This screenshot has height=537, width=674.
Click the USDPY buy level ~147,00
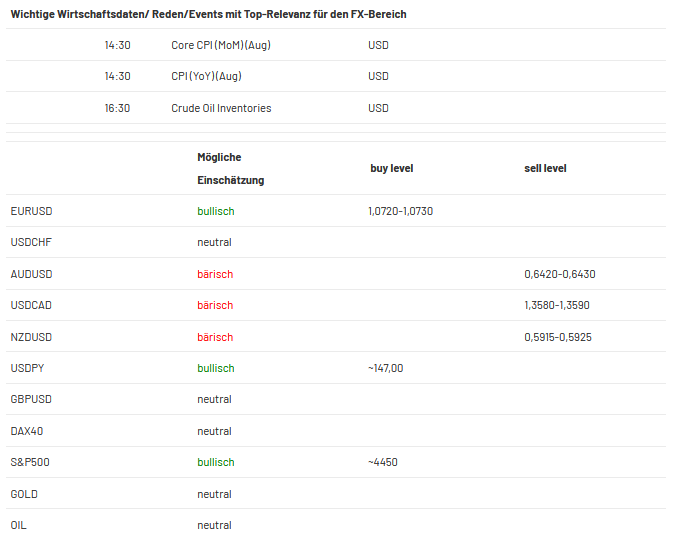(386, 368)
